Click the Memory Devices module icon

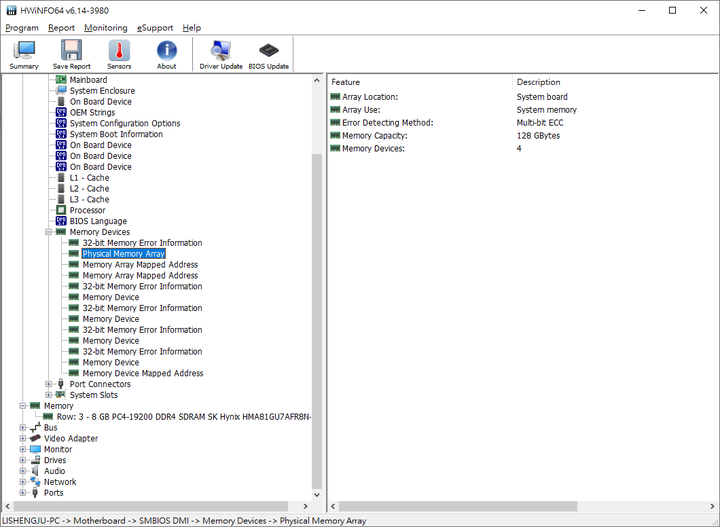(61, 232)
